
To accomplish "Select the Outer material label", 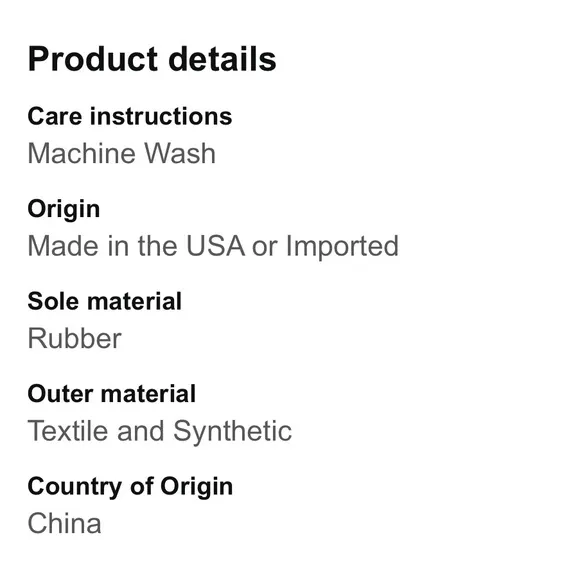I will [x=112, y=394].
